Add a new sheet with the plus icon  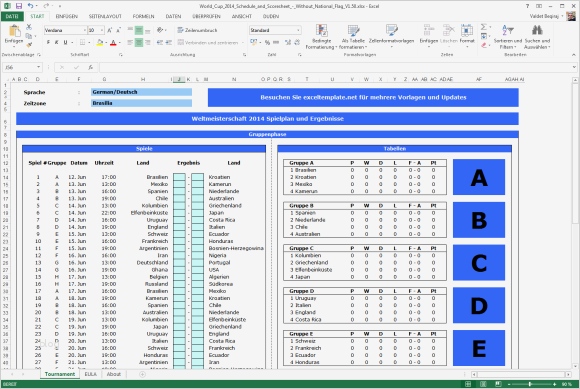point(142,374)
